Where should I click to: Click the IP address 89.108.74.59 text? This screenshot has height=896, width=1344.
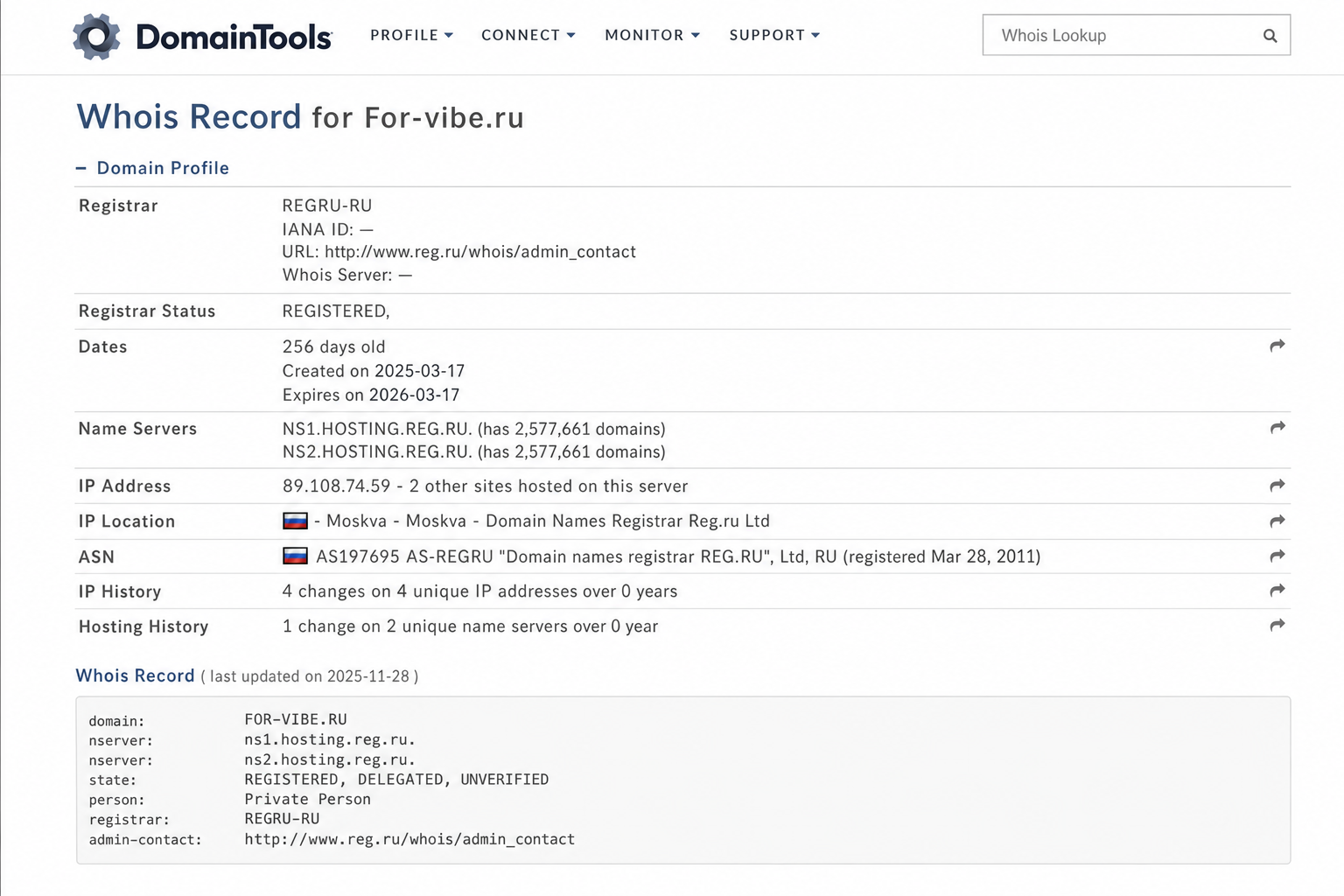[336, 486]
